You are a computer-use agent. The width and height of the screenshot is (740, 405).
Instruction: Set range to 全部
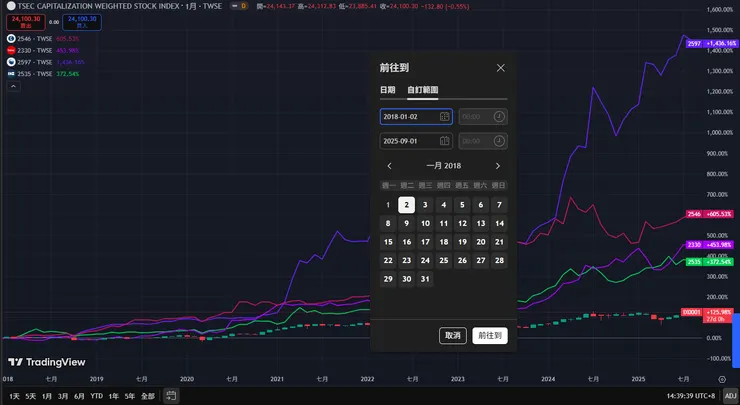pyautogui.click(x=148, y=396)
